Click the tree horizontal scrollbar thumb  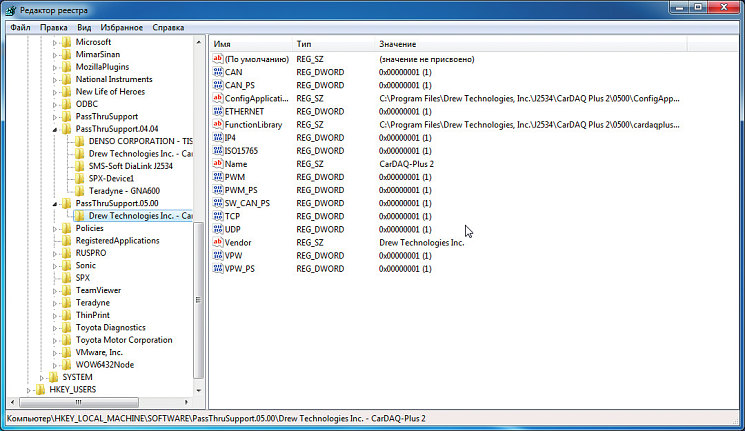78,402
